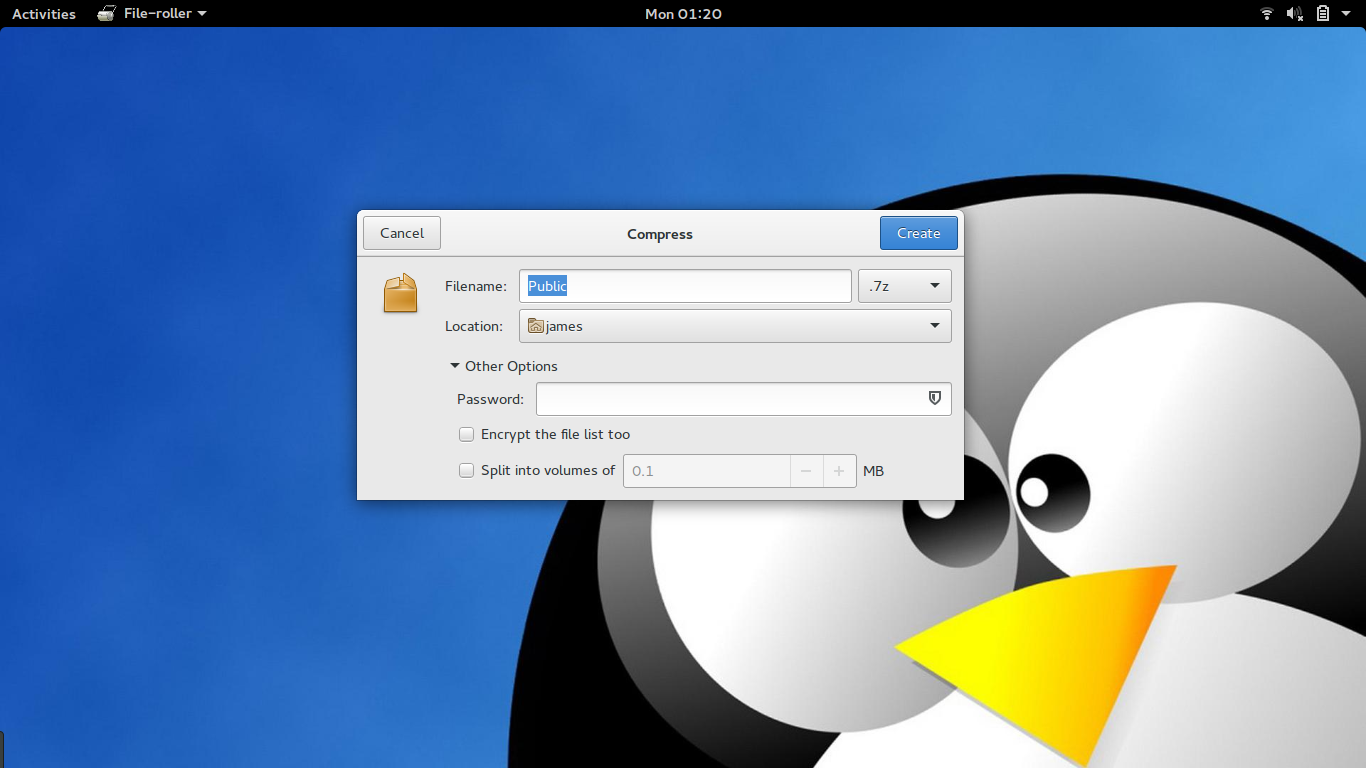Click the home folder icon beside james
This screenshot has height=768, width=1366.
point(536,326)
